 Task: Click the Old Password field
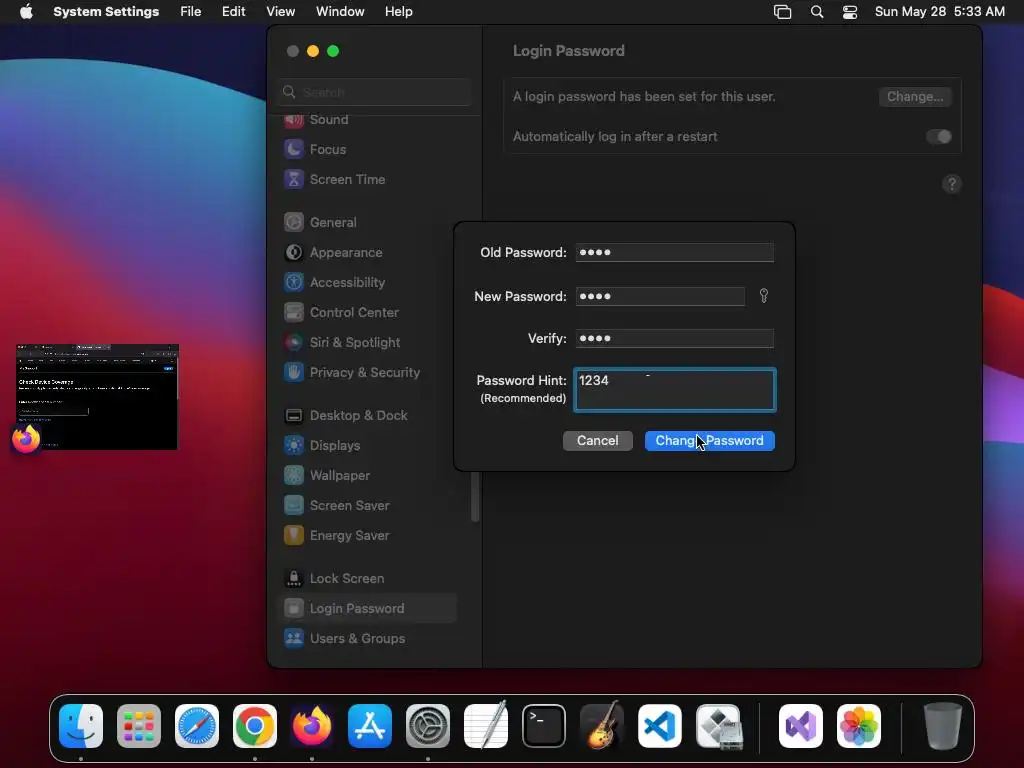click(675, 252)
